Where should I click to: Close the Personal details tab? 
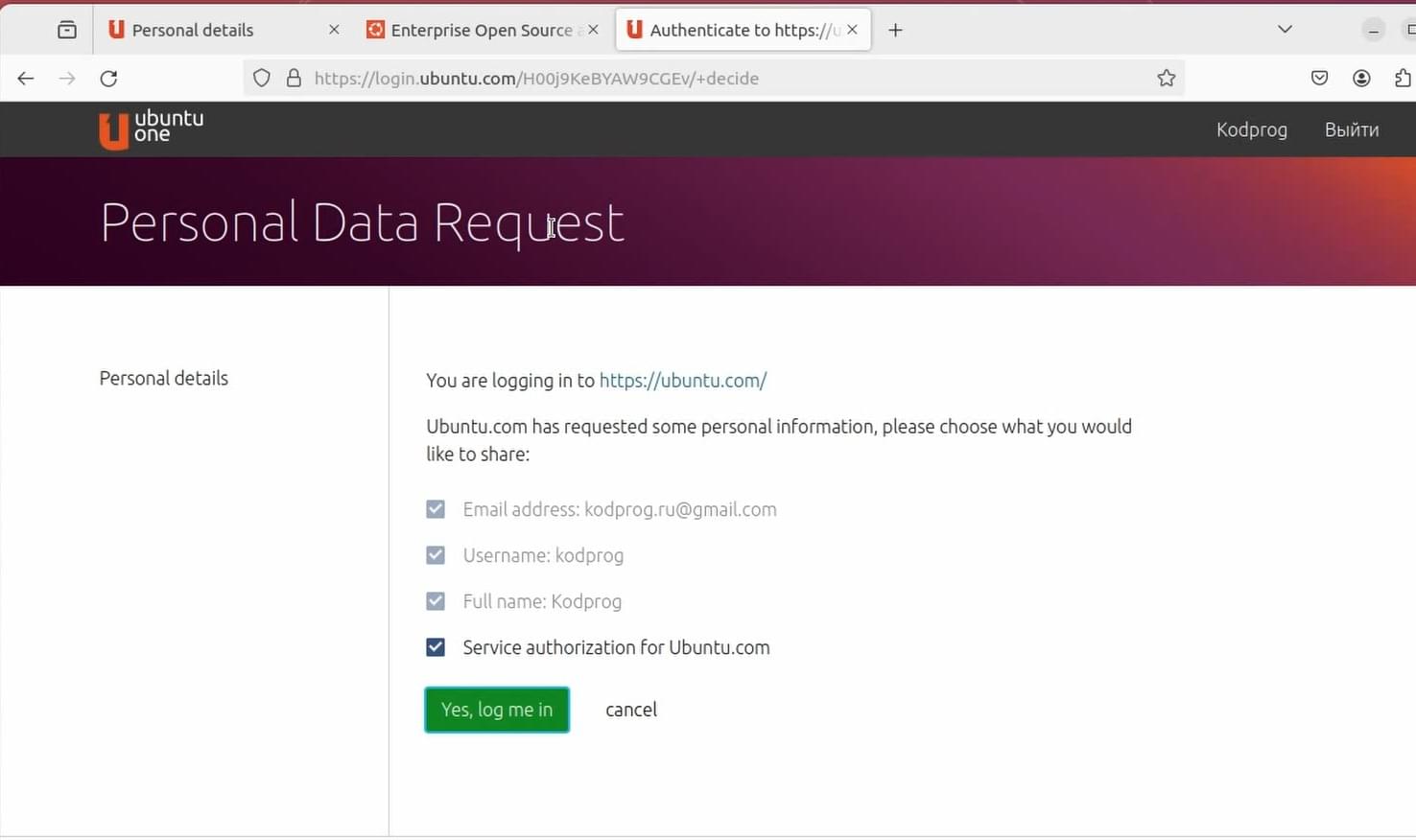pos(334,30)
